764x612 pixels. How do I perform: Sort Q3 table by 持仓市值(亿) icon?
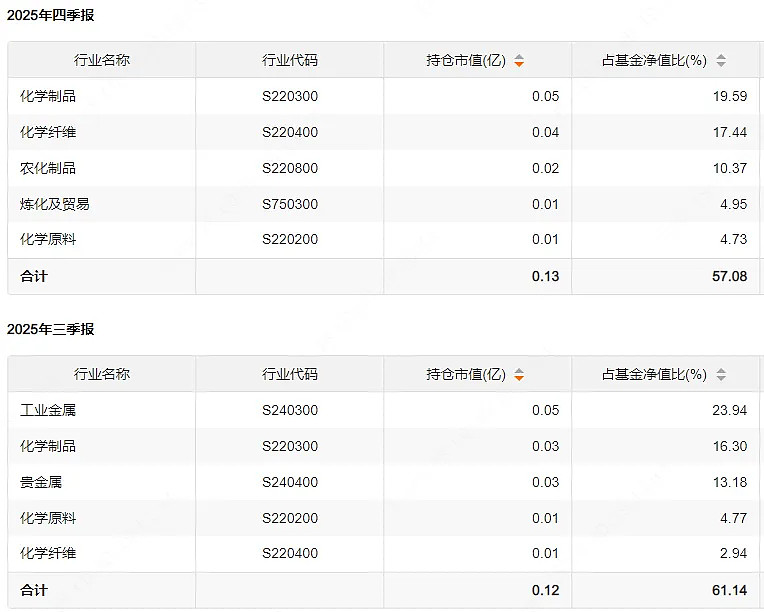click(519, 375)
